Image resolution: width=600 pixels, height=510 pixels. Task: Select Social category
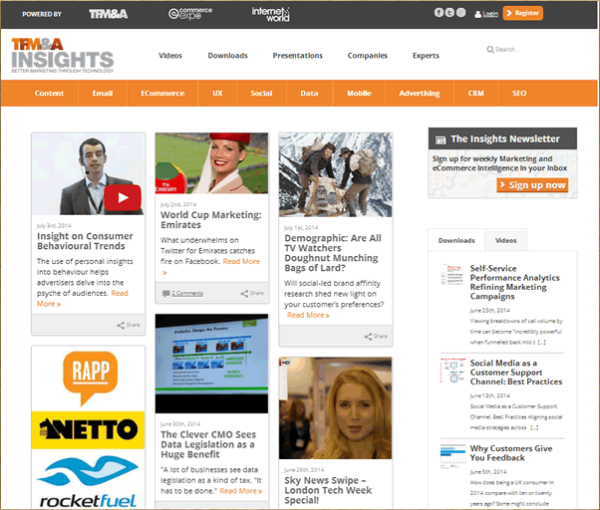click(x=261, y=93)
